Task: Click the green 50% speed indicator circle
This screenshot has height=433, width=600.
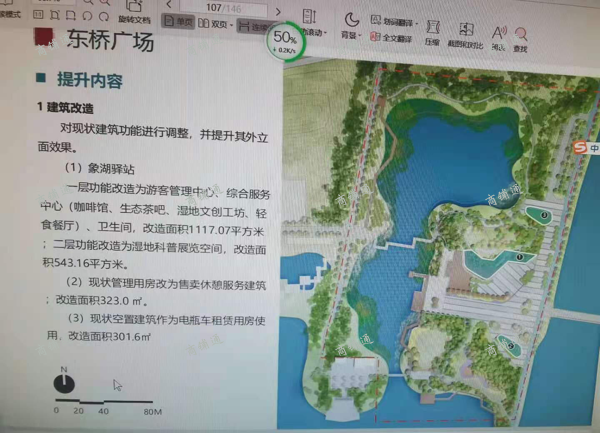Action: pos(287,42)
